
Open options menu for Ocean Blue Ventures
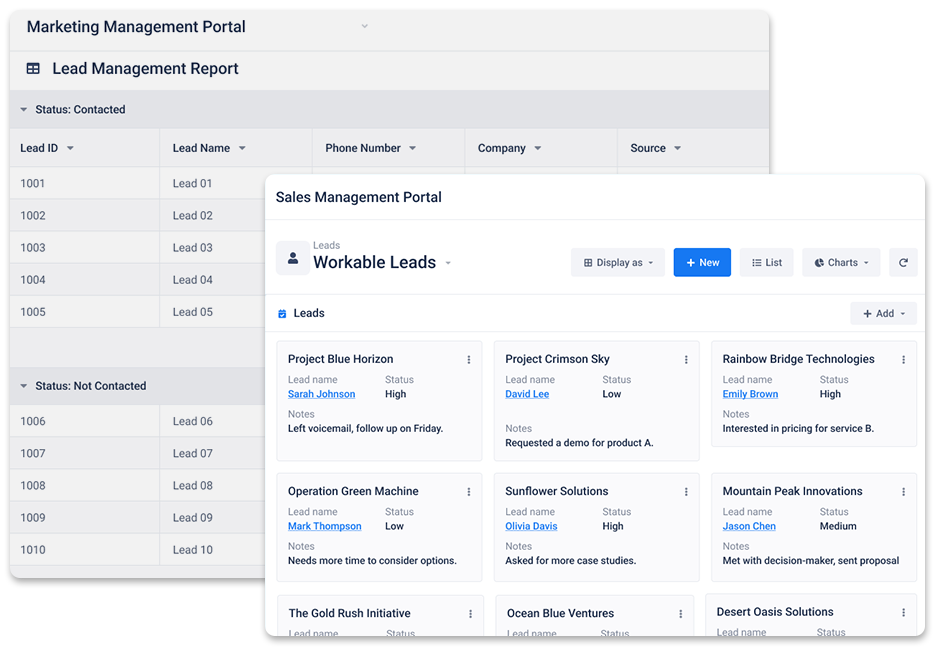pos(680,614)
